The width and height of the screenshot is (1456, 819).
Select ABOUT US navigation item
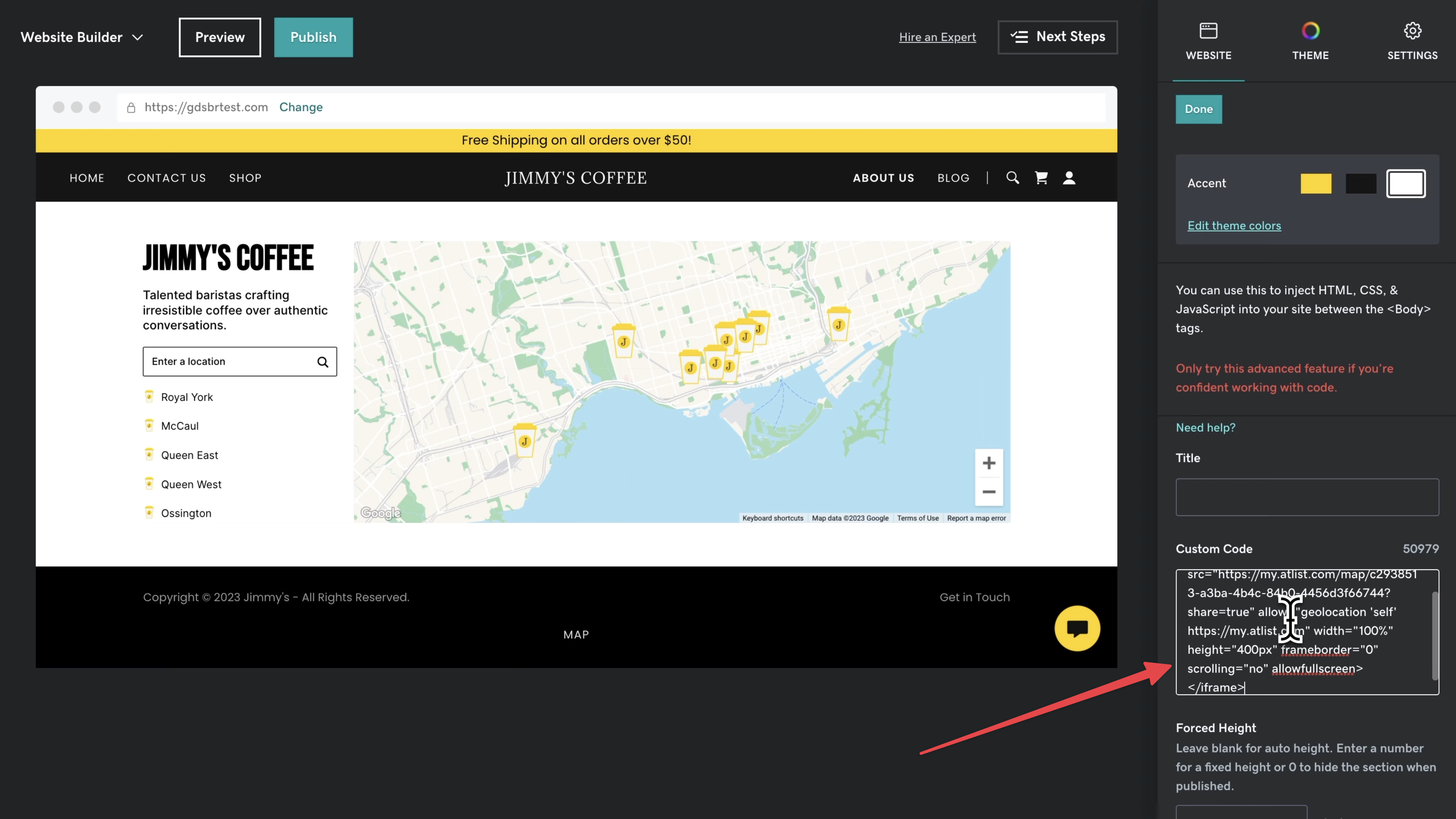point(884,178)
